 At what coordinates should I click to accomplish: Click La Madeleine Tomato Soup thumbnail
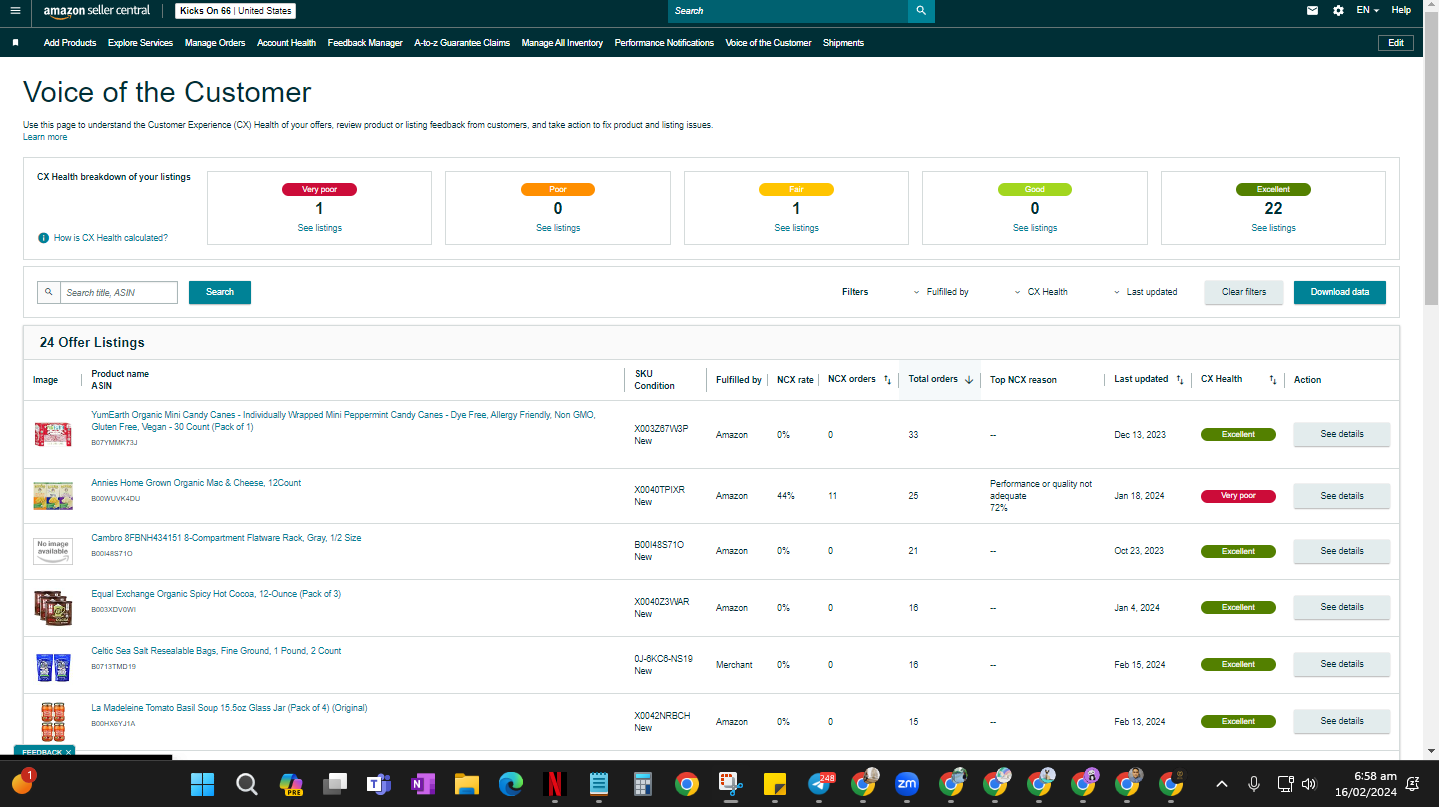[53, 721]
